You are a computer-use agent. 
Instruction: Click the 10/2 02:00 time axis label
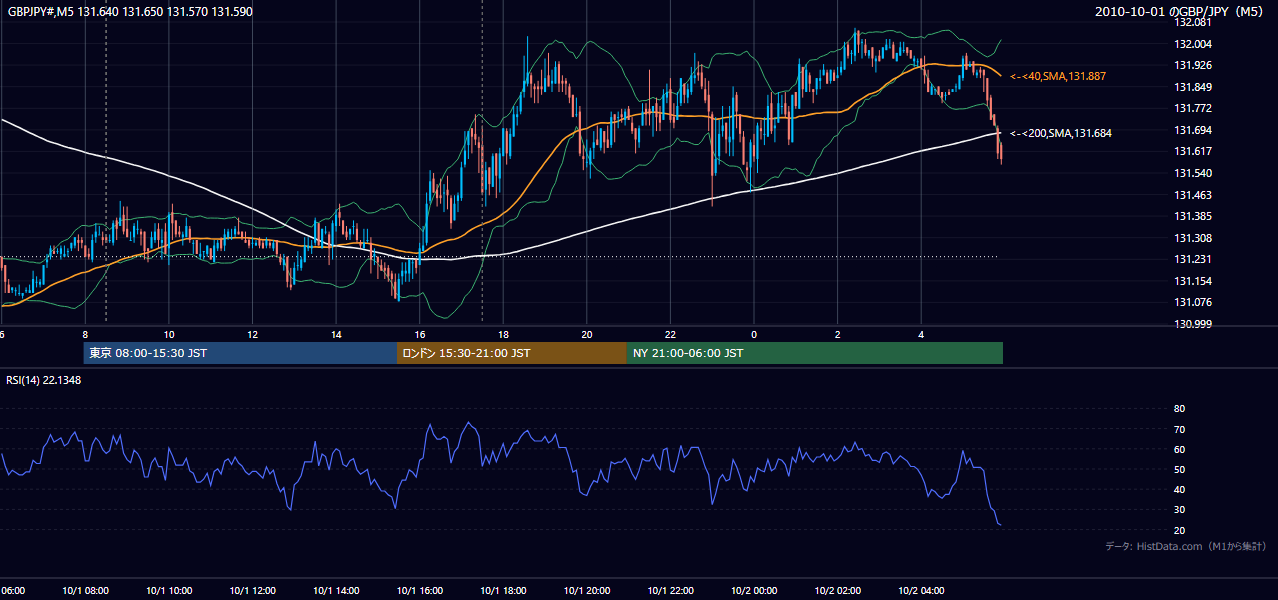pyautogui.click(x=837, y=590)
